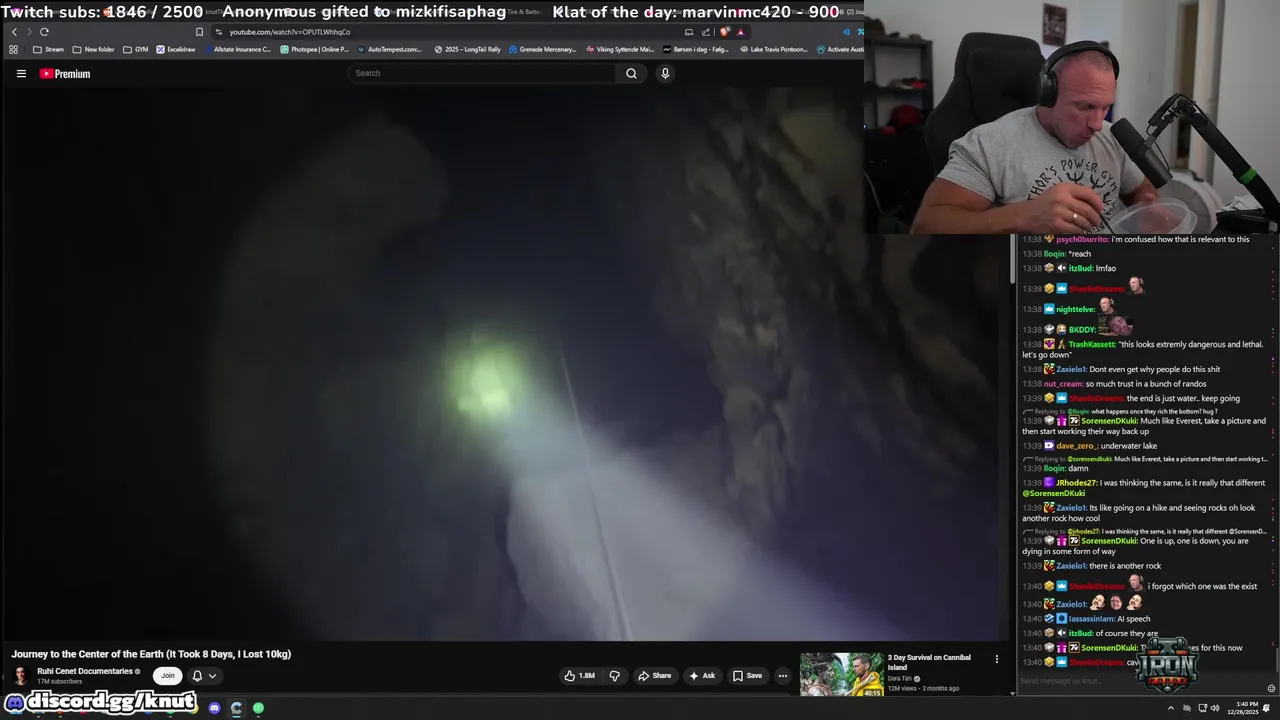The width and height of the screenshot is (1280, 720).
Task: Go to YouTube Premium home logo
Action: (x=65, y=73)
